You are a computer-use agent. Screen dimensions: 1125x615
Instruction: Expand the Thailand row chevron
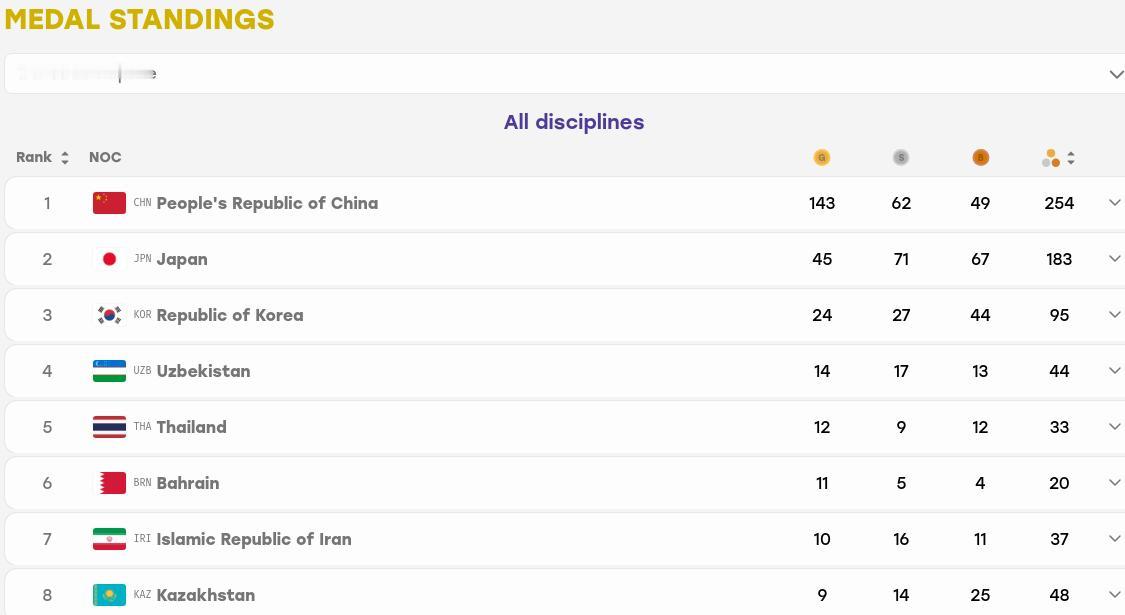pyautogui.click(x=1114, y=427)
